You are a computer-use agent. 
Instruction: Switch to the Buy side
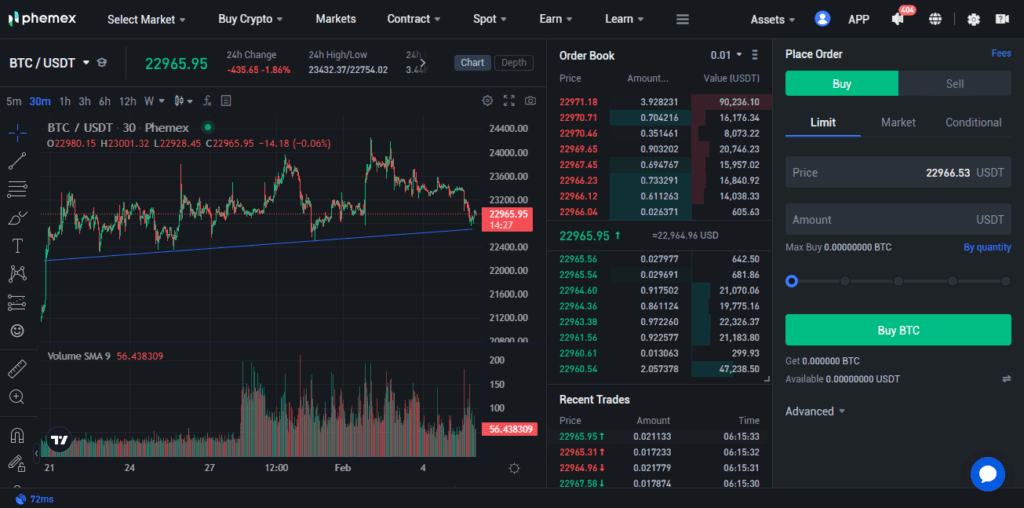tap(842, 84)
